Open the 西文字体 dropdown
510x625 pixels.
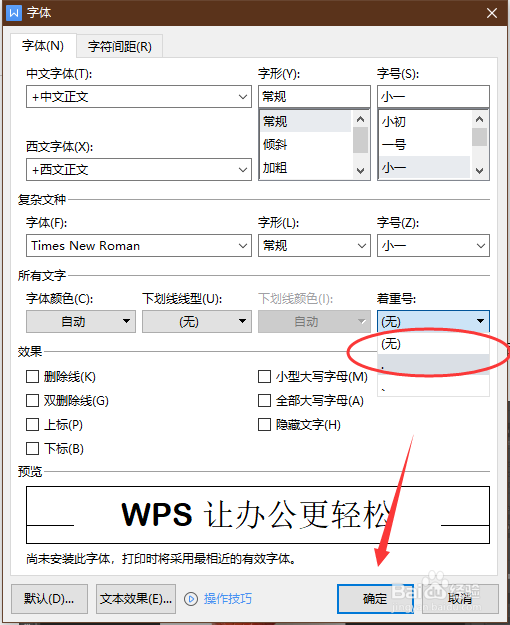pos(139,170)
